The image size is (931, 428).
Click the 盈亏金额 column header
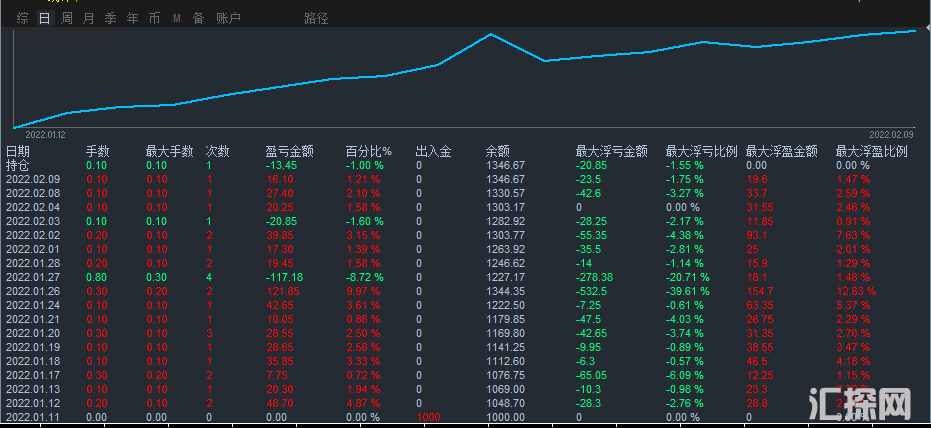pos(289,152)
